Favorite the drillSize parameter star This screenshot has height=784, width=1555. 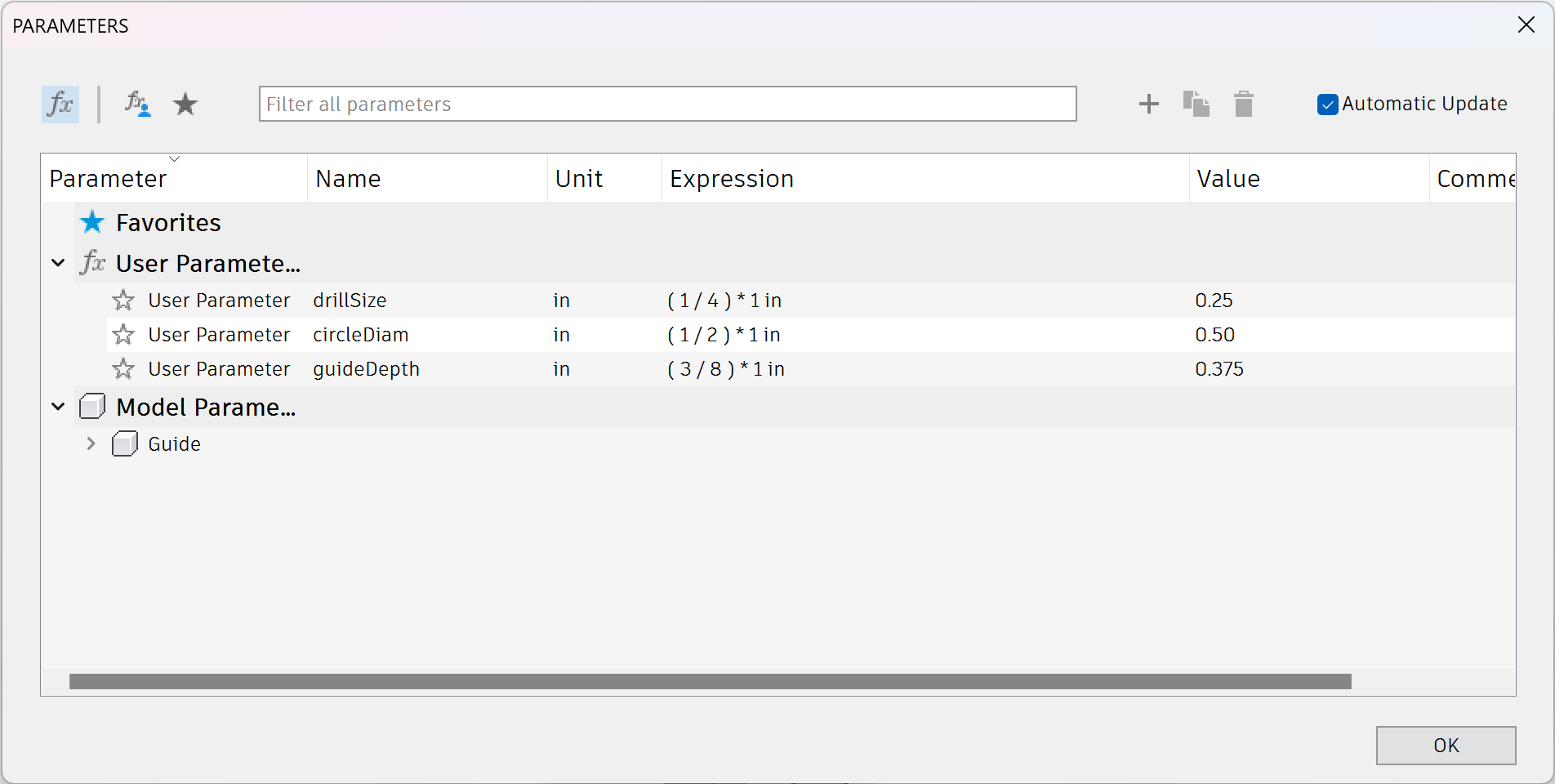click(123, 301)
